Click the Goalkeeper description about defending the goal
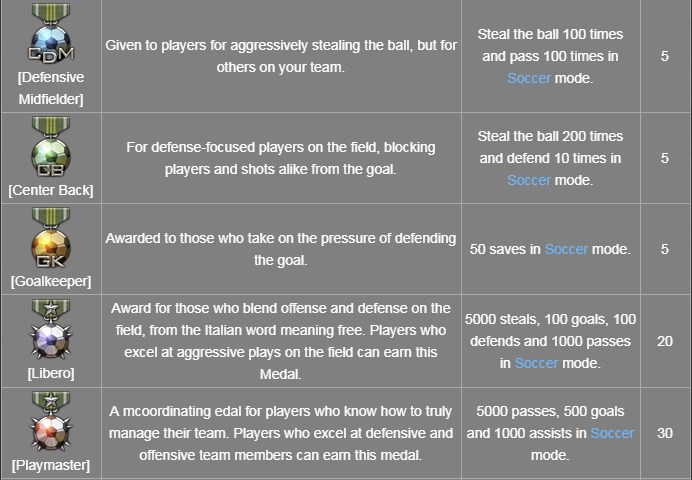The height and width of the screenshot is (480, 692). (x=280, y=249)
